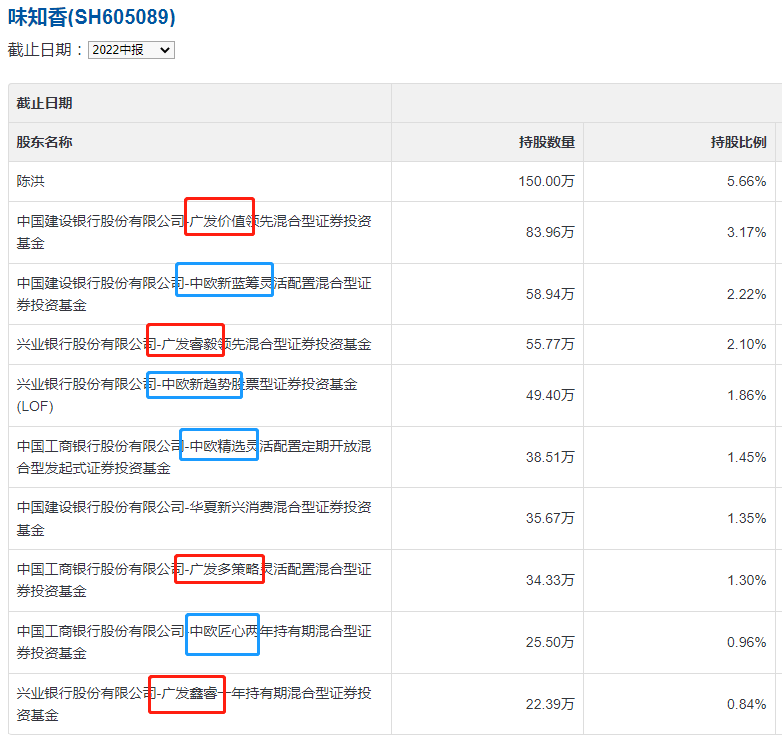Viewport: 782px width, 742px height.
Task: Click the 55.77万 holding value
Action: (550, 345)
